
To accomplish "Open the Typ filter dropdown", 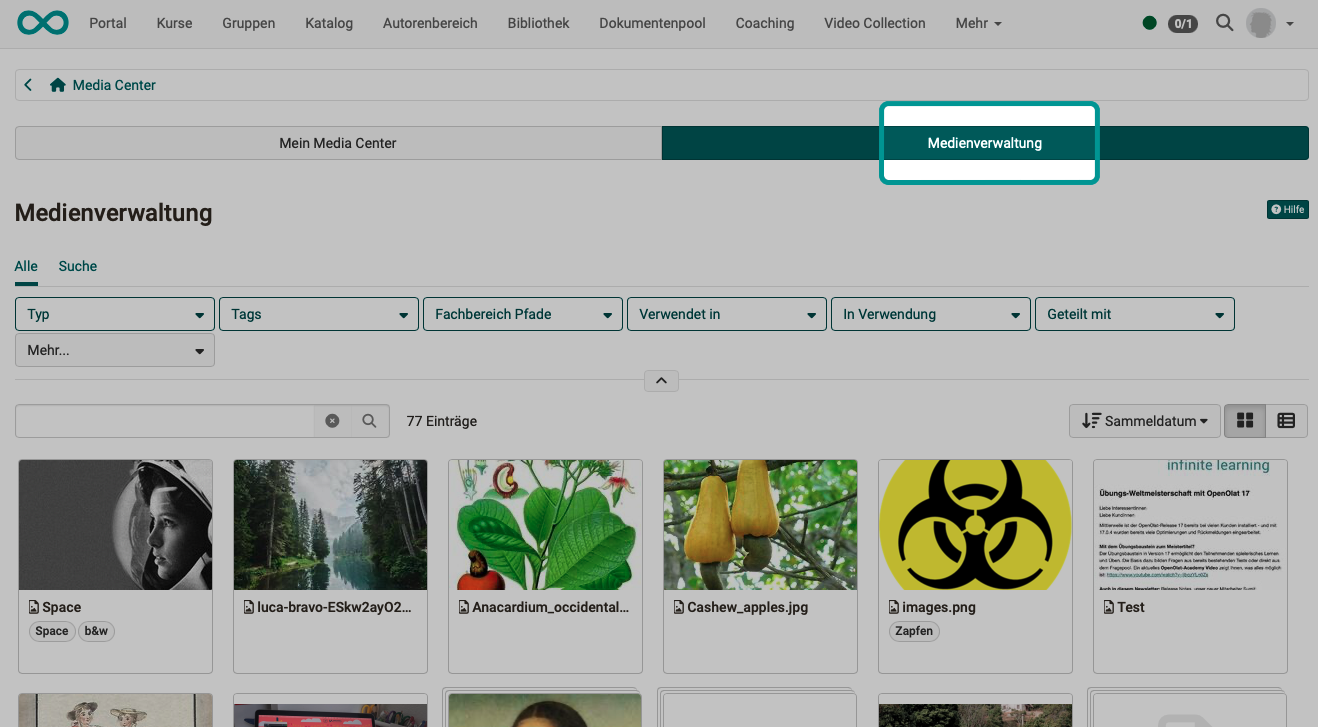I will point(114,313).
